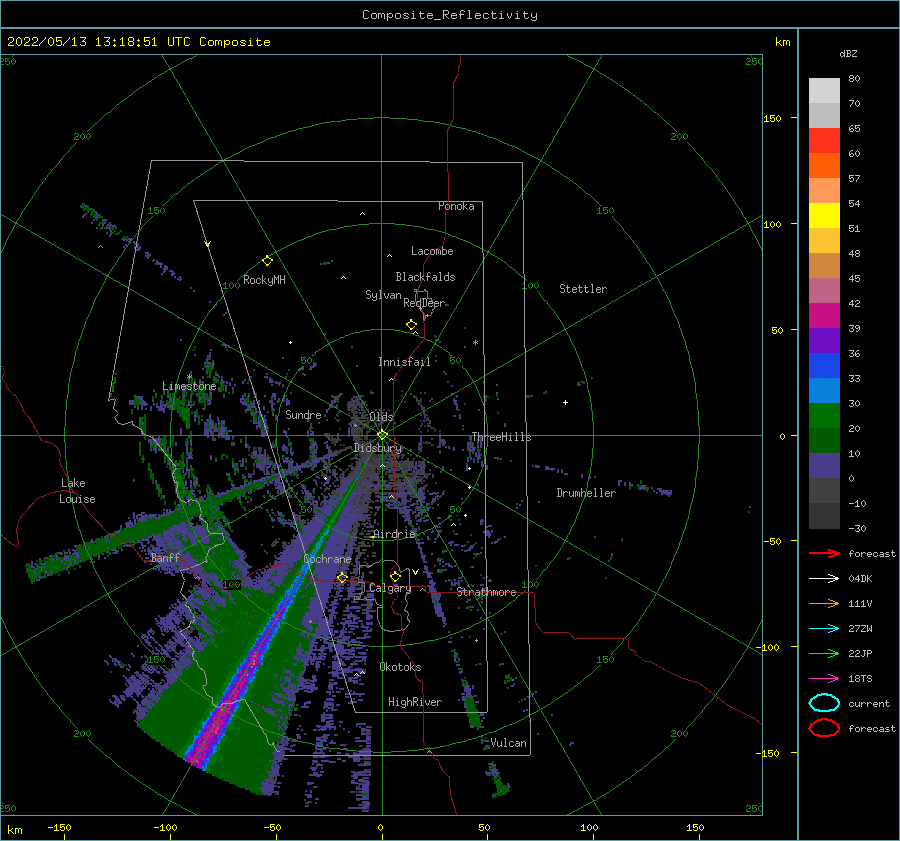900x841 pixels.
Task: Select the Drumheller label
Action: 586,493
